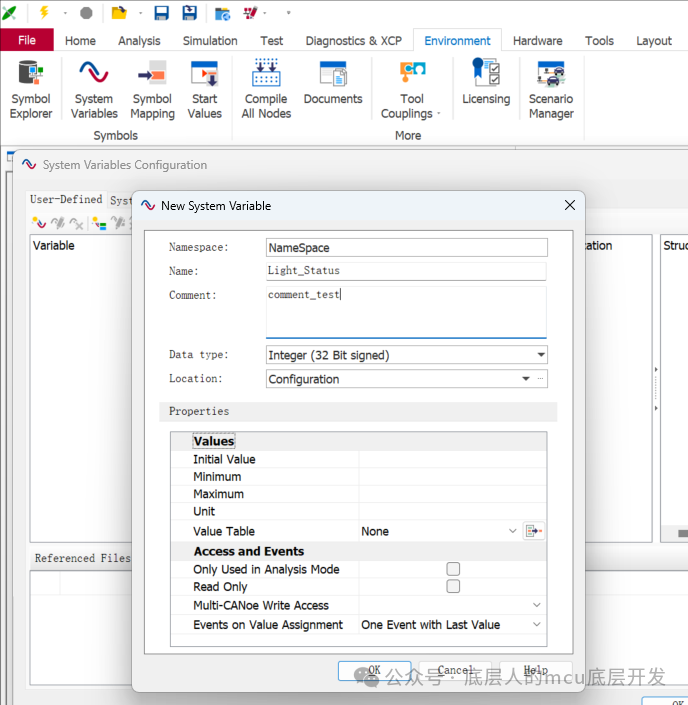Viewport: 688px width, 705px height.
Task: Open the Location dropdown arrow
Action: [x=526, y=379]
